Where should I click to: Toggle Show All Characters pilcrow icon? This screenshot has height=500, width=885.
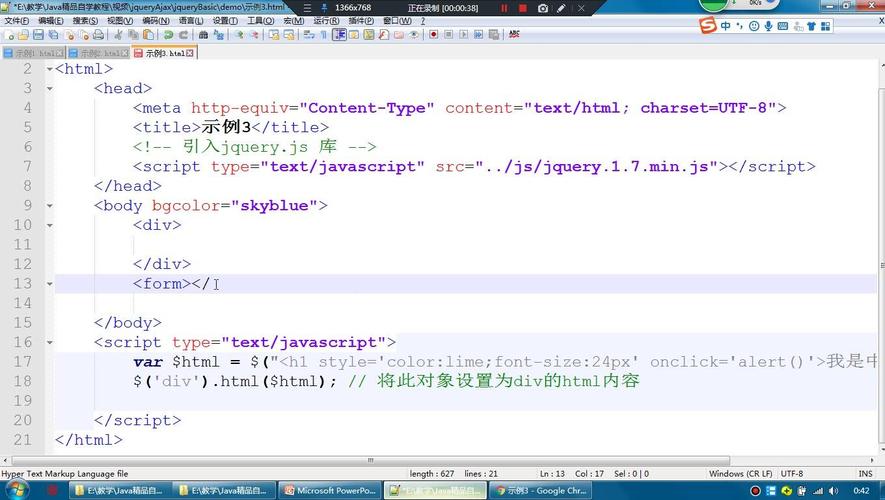click(323, 35)
